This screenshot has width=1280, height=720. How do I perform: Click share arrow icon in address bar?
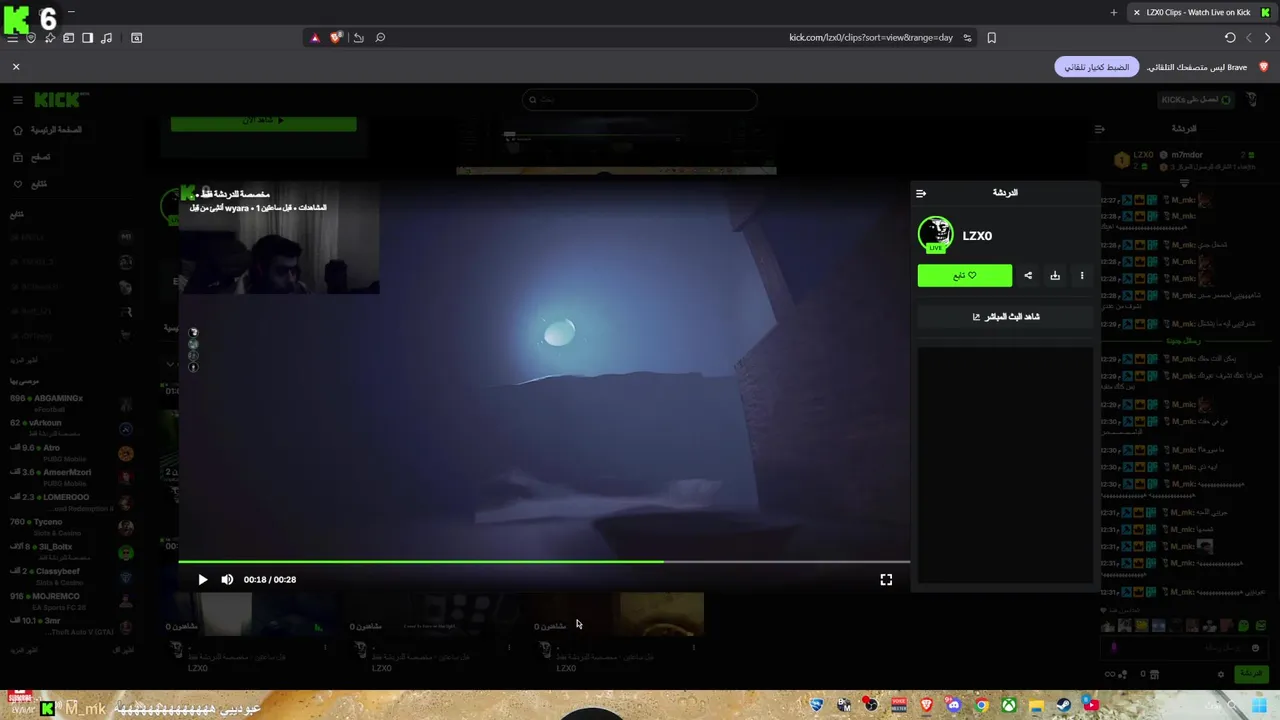[x=359, y=38]
